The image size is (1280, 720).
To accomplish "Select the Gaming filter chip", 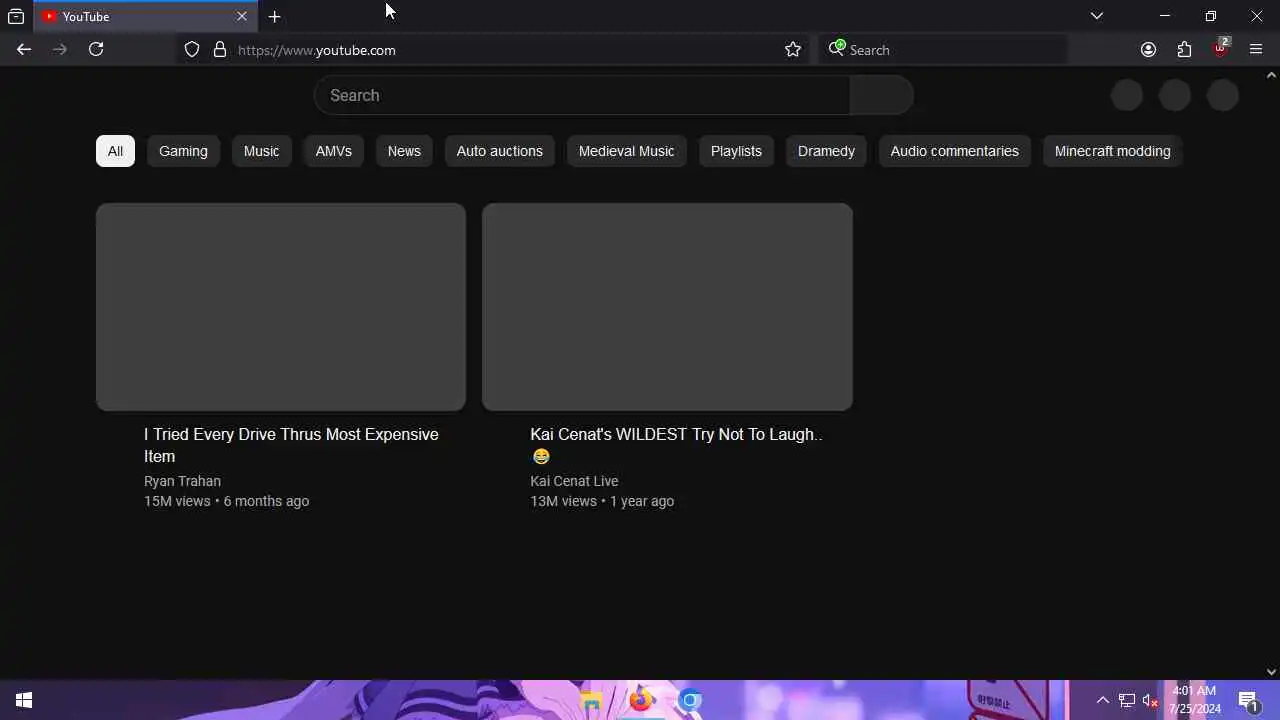I will (x=183, y=151).
